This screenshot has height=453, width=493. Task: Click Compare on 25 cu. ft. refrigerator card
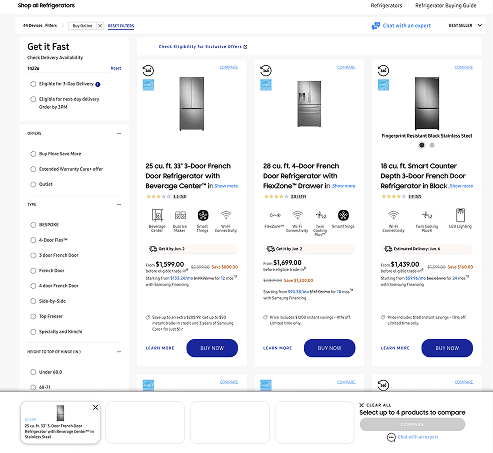coord(229,67)
